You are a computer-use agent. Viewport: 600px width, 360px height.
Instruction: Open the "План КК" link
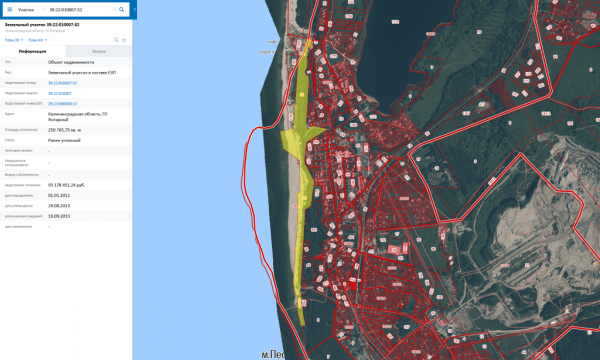[38, 40]
